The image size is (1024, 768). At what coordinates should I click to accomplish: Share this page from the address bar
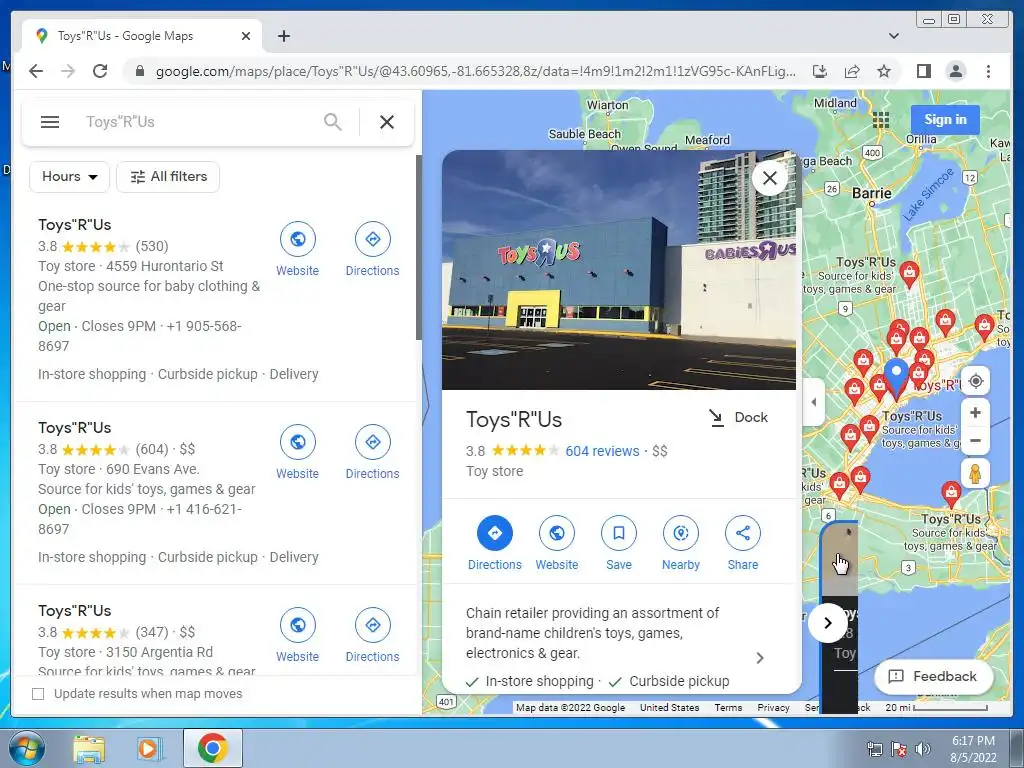[x=852, y=71]
